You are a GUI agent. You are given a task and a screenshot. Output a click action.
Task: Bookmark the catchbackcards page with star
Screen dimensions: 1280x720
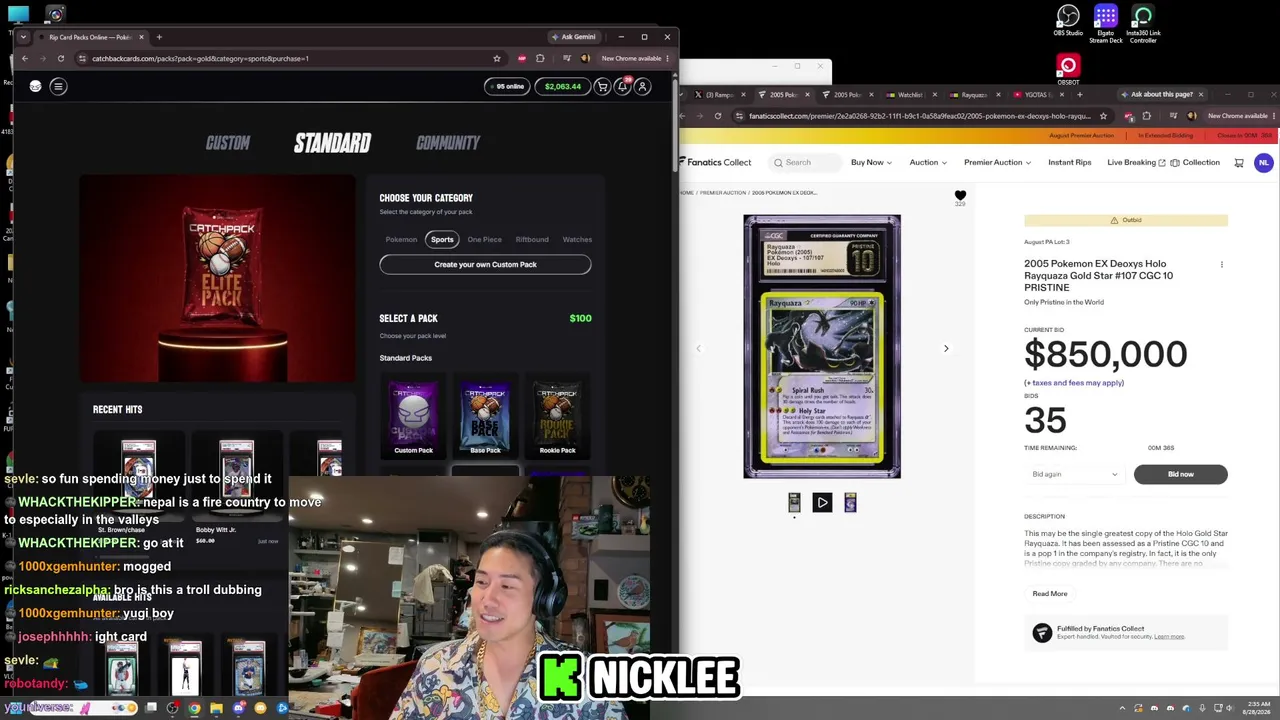497,58
